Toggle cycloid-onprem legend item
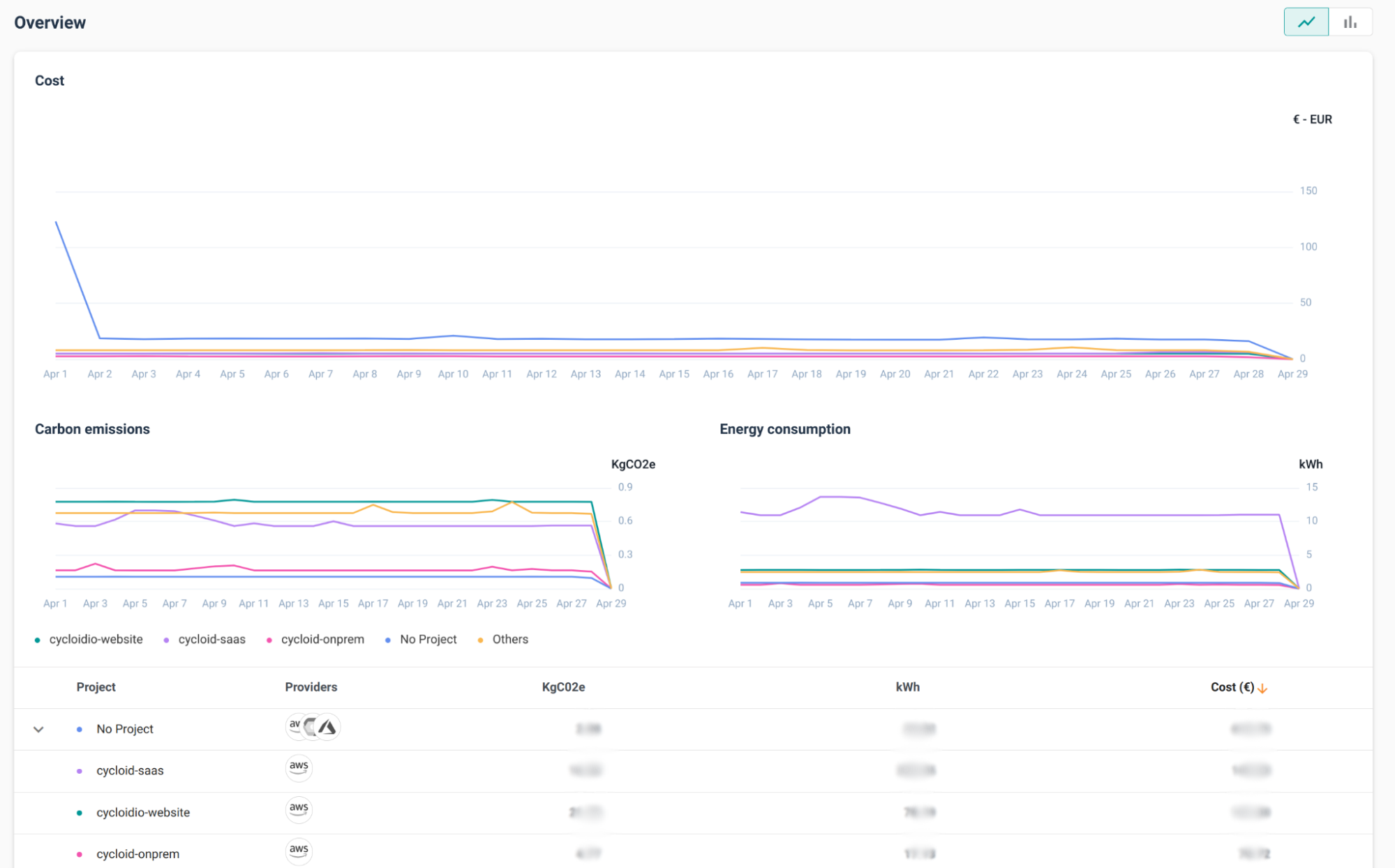Viewport: 1395px width, 868px height. [322, 639]
